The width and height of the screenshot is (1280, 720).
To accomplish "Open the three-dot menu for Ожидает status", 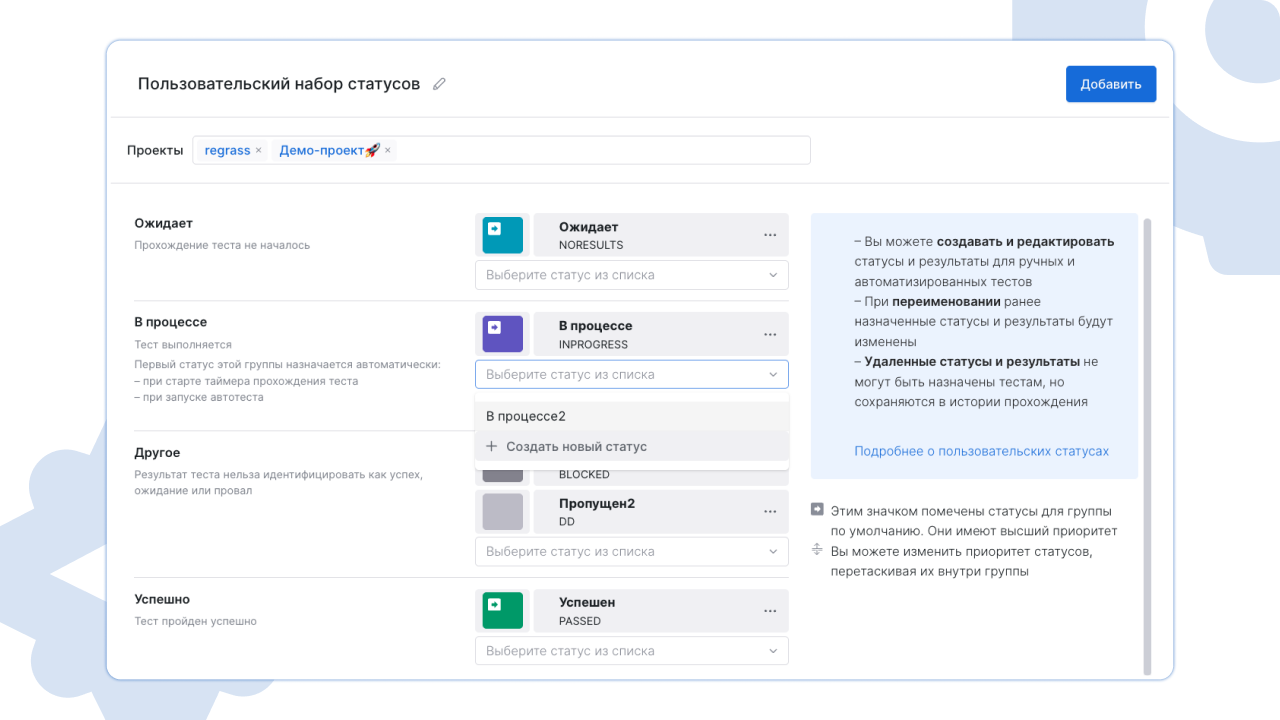I will pos(770,235).
